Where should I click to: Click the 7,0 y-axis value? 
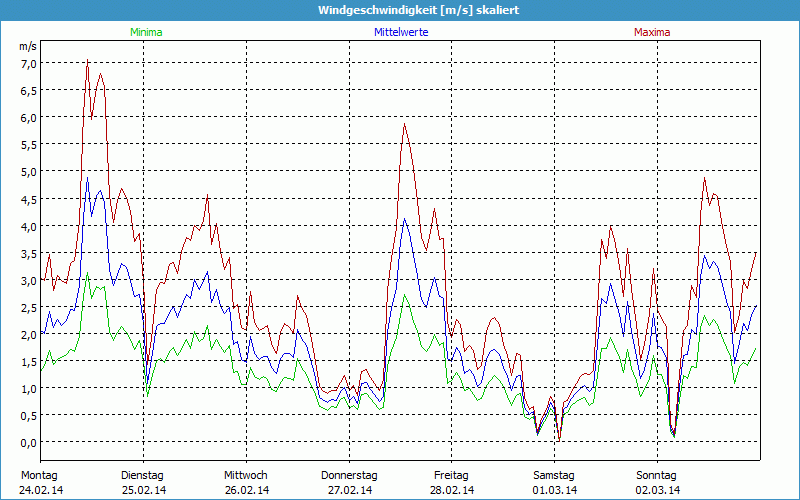click(x=29, y=63)
